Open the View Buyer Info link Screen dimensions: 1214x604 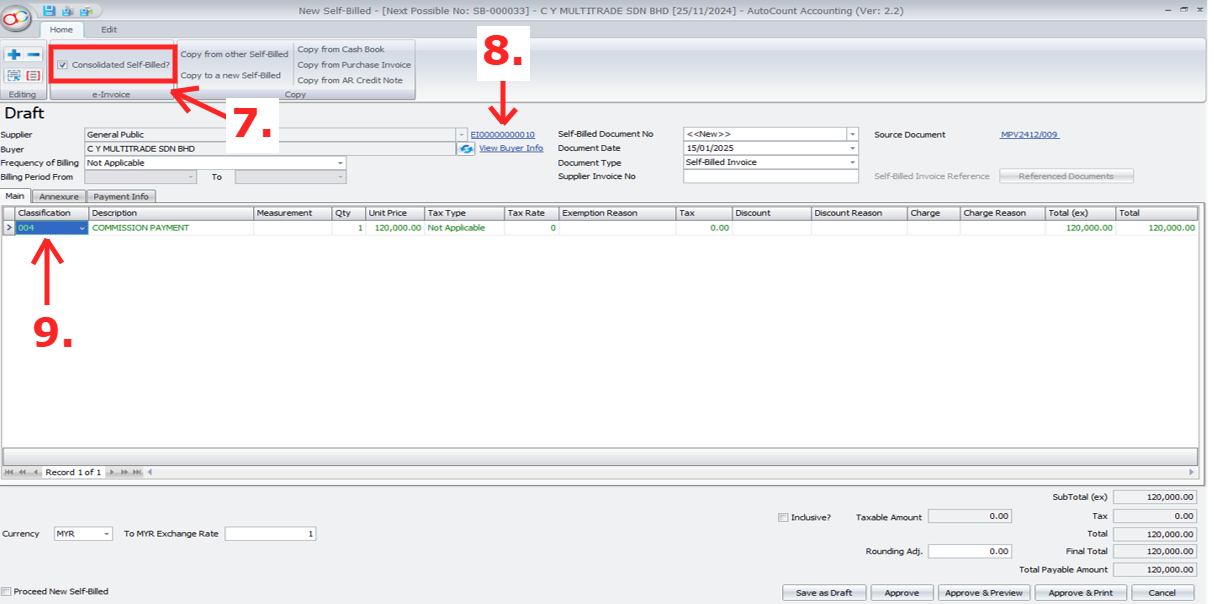pyautogui.click(x=511, y=148)
